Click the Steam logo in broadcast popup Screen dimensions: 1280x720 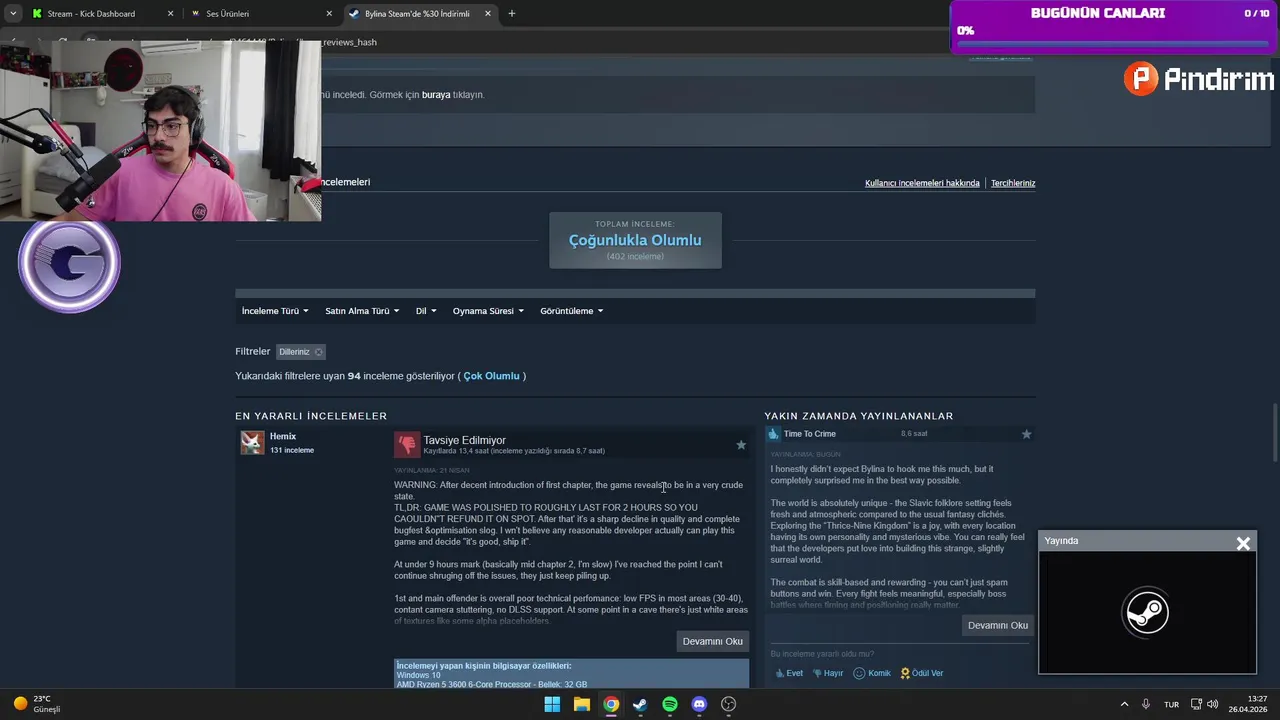[1147, 611]
